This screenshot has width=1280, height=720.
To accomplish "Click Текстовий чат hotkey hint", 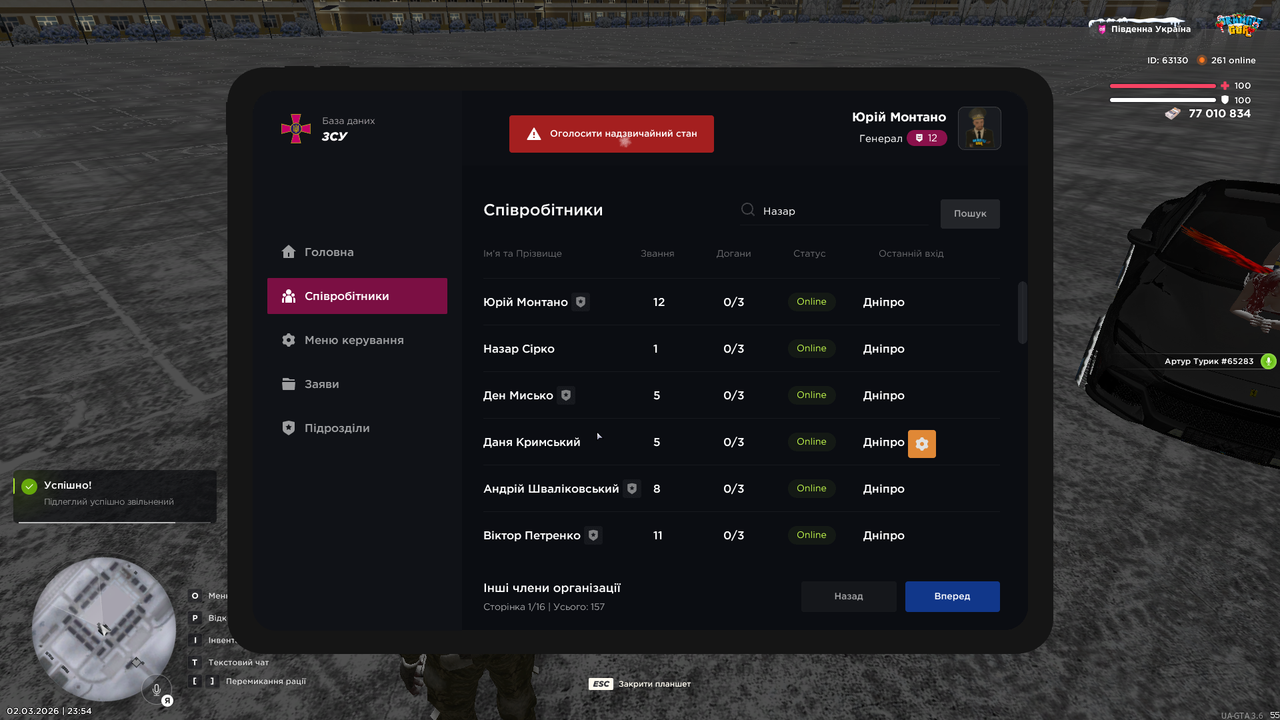I will tap(231, 662).
